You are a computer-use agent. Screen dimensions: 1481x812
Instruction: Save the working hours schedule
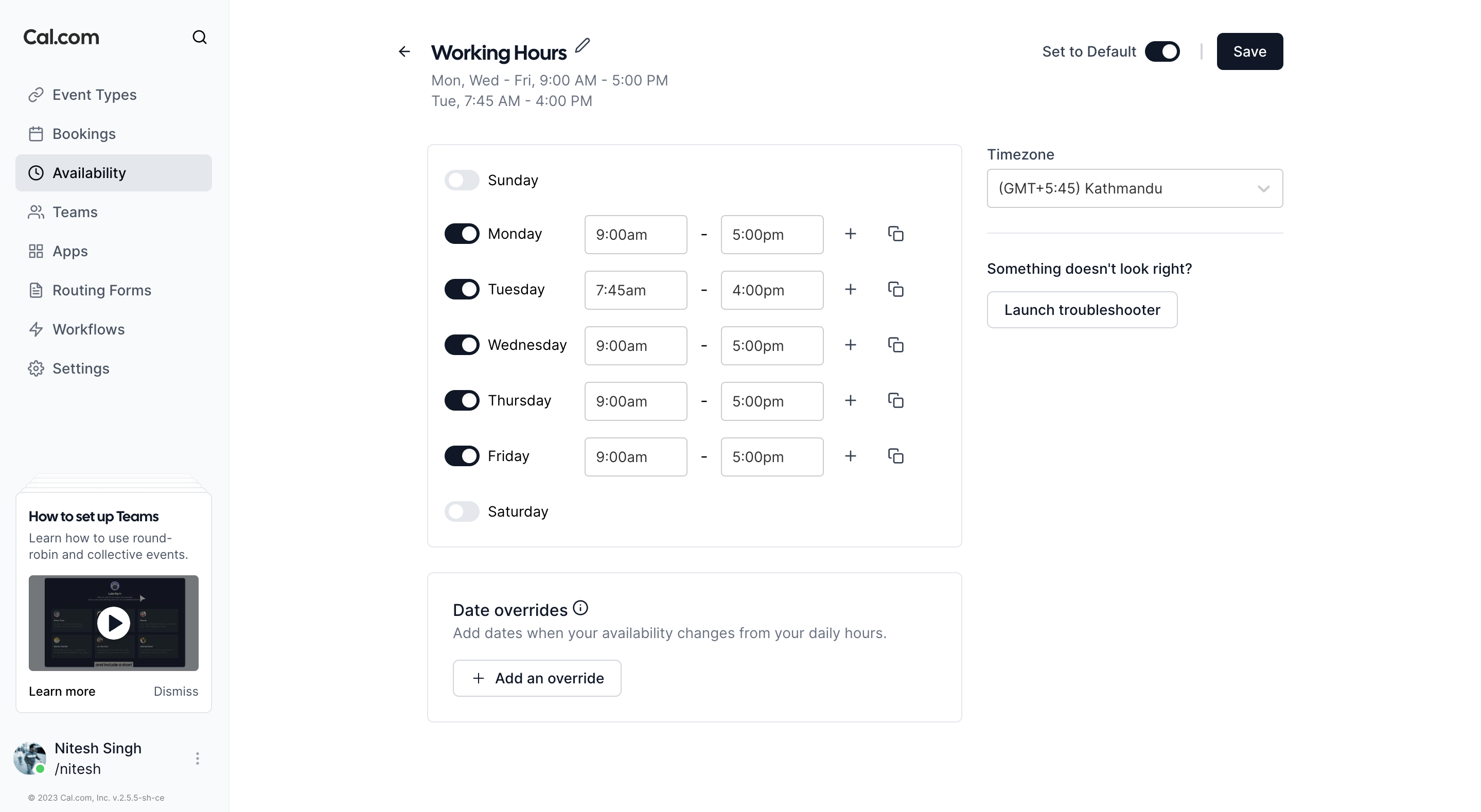1249,52
